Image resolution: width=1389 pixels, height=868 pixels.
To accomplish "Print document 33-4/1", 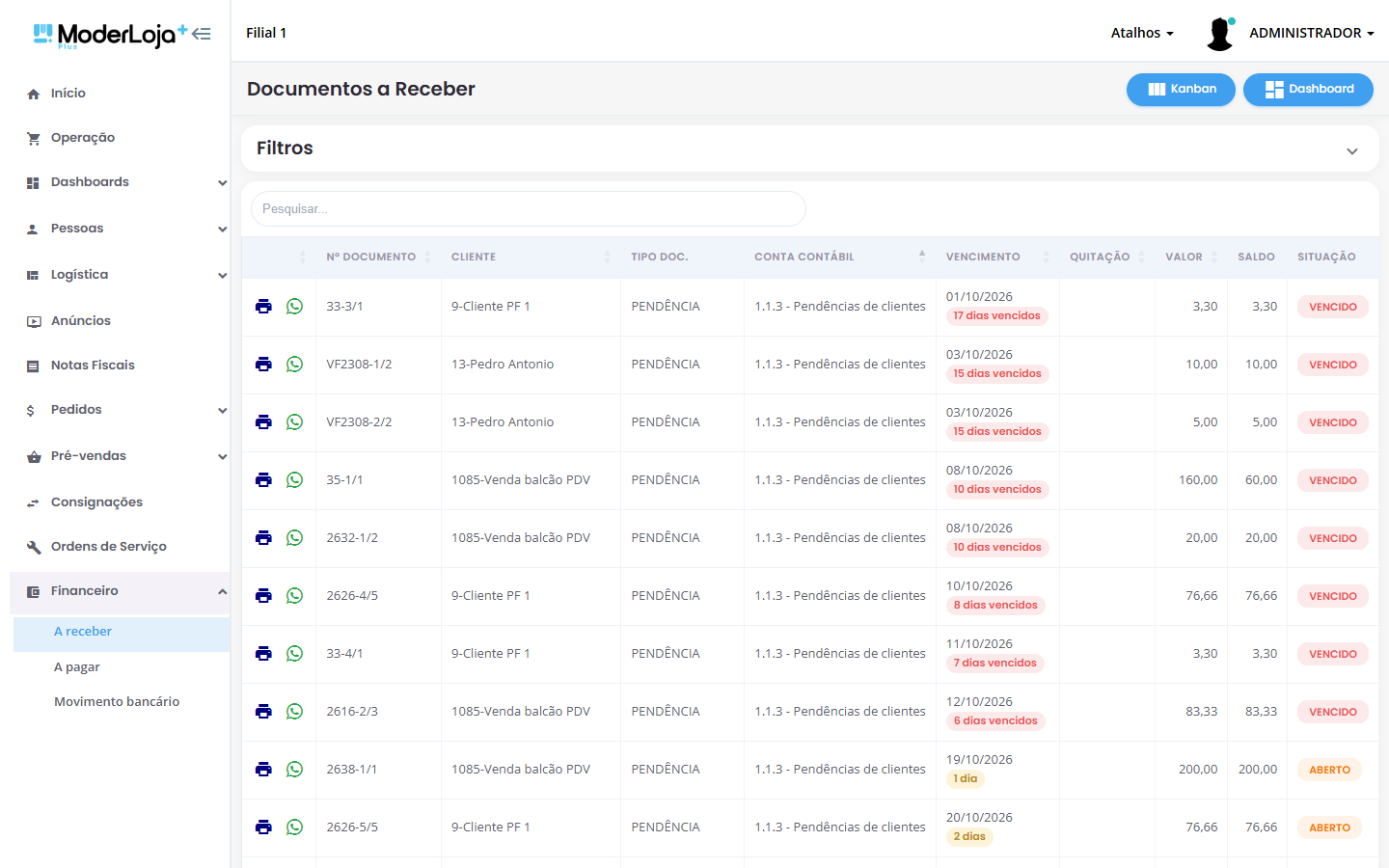I will tap(263, 653).
